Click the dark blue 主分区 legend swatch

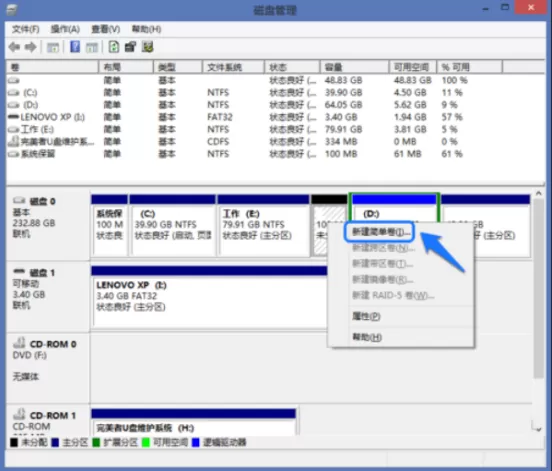(x=55, y=442)
